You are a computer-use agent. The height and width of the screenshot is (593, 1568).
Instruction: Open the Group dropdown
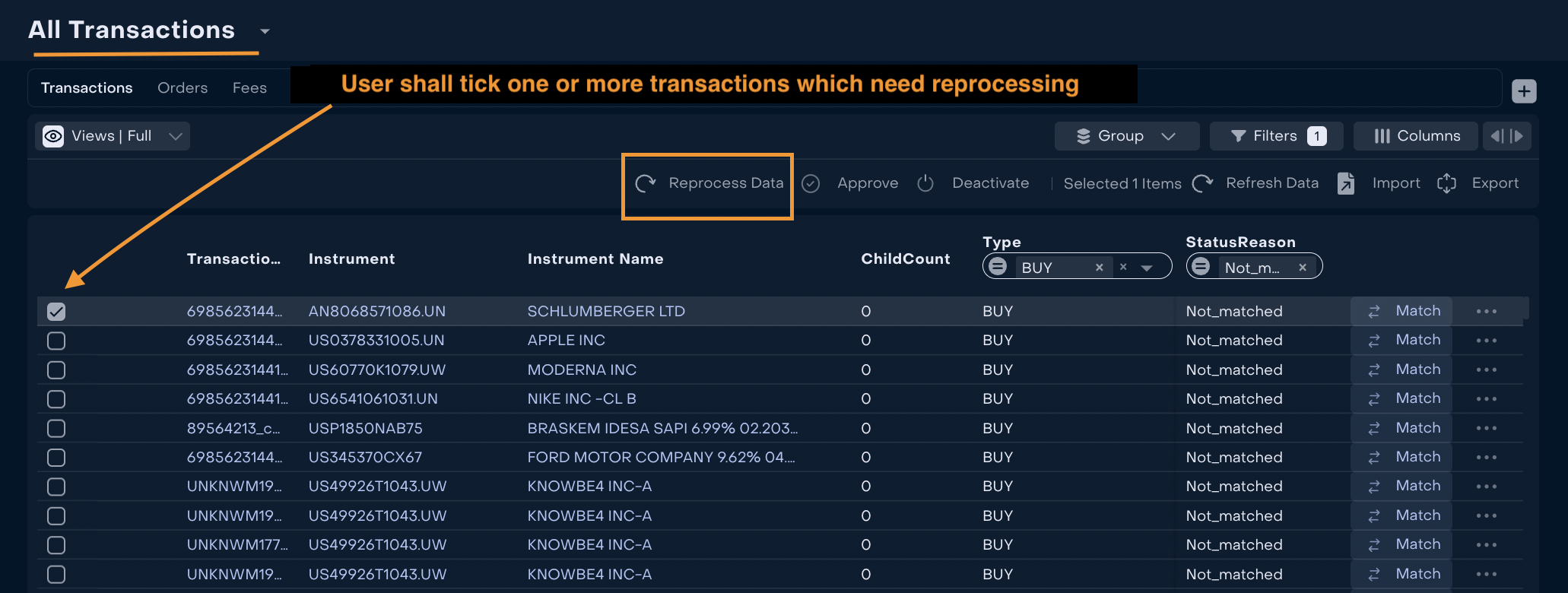[x=1126, y=136]
